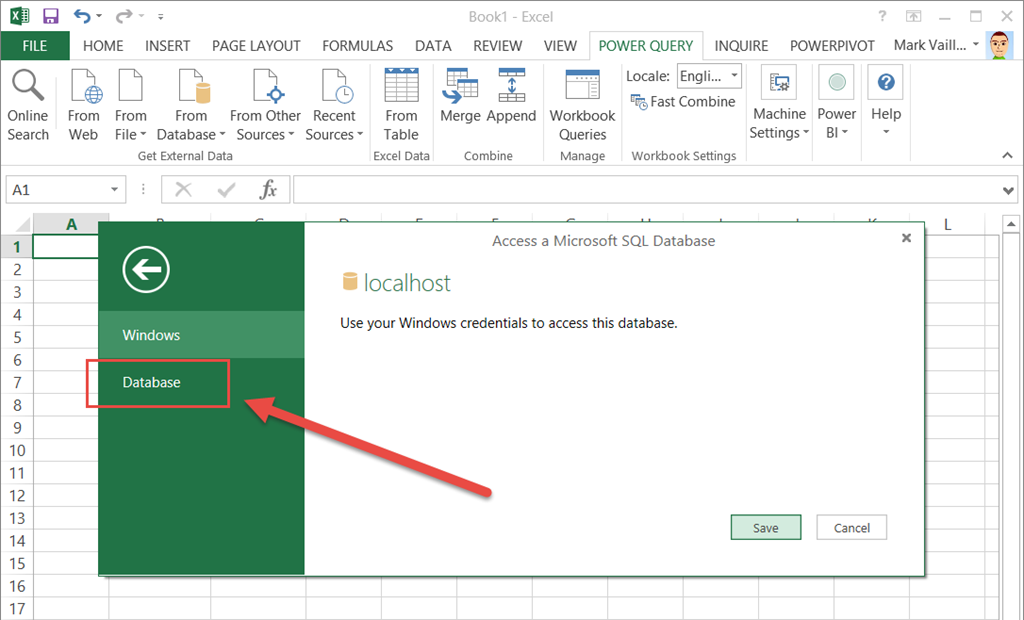Toggle the Fast Combine option

(683, 101)
